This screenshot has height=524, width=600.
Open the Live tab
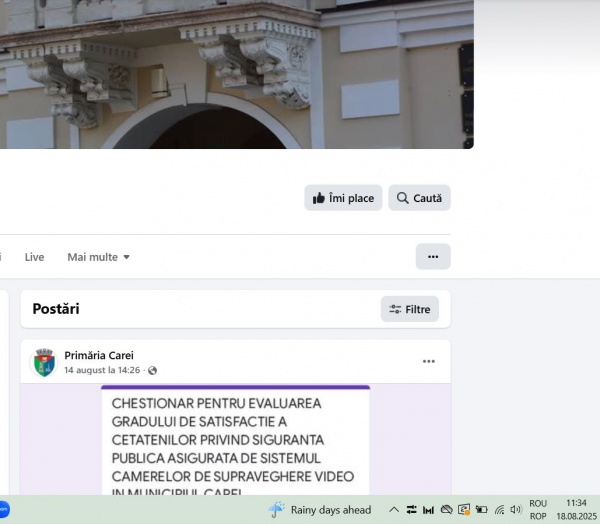click(35, 257)
